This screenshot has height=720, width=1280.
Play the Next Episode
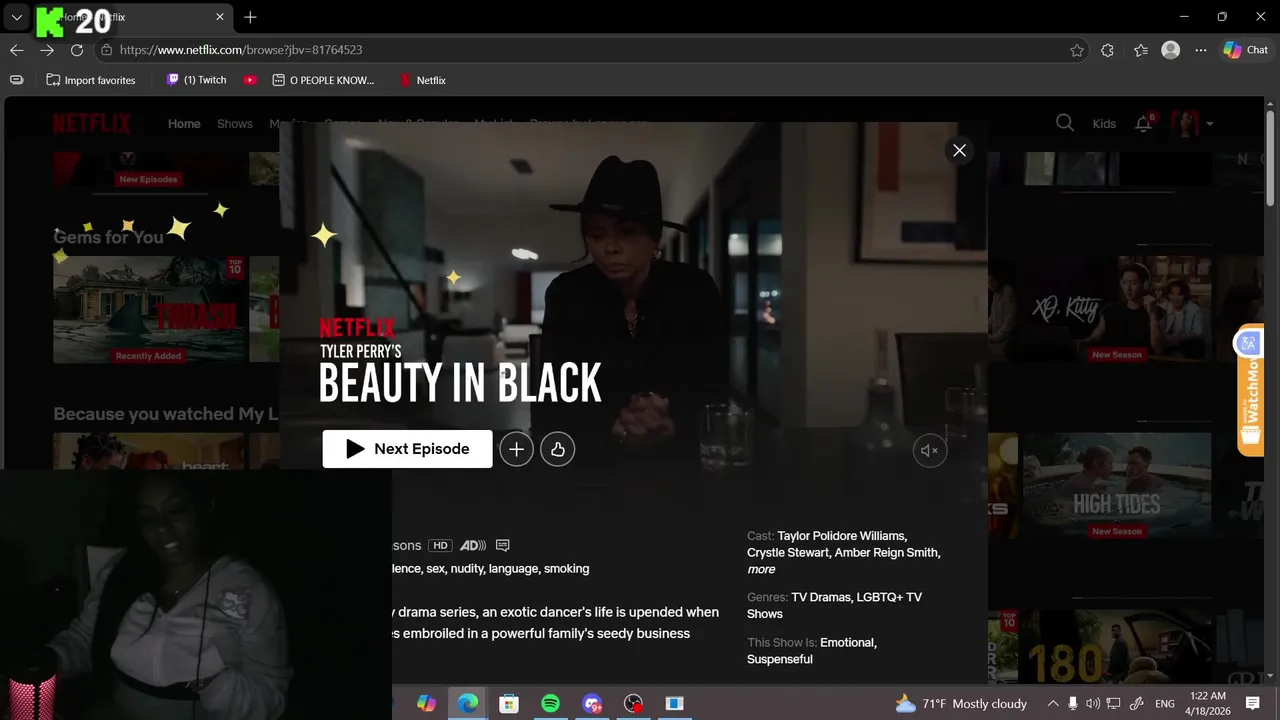[x=407, y=449]
